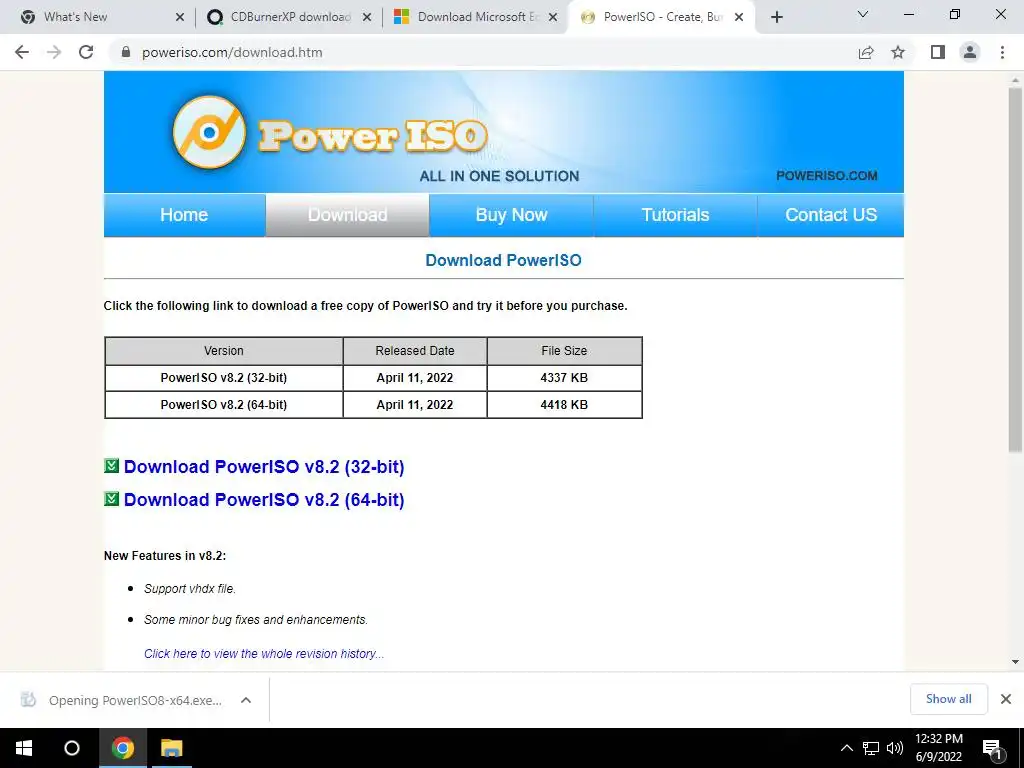This screenshot has height=768, width=1024.
Task: Click the PowerISO v8.2 (64-bit) table cell
Action: (x=224, y=405)
